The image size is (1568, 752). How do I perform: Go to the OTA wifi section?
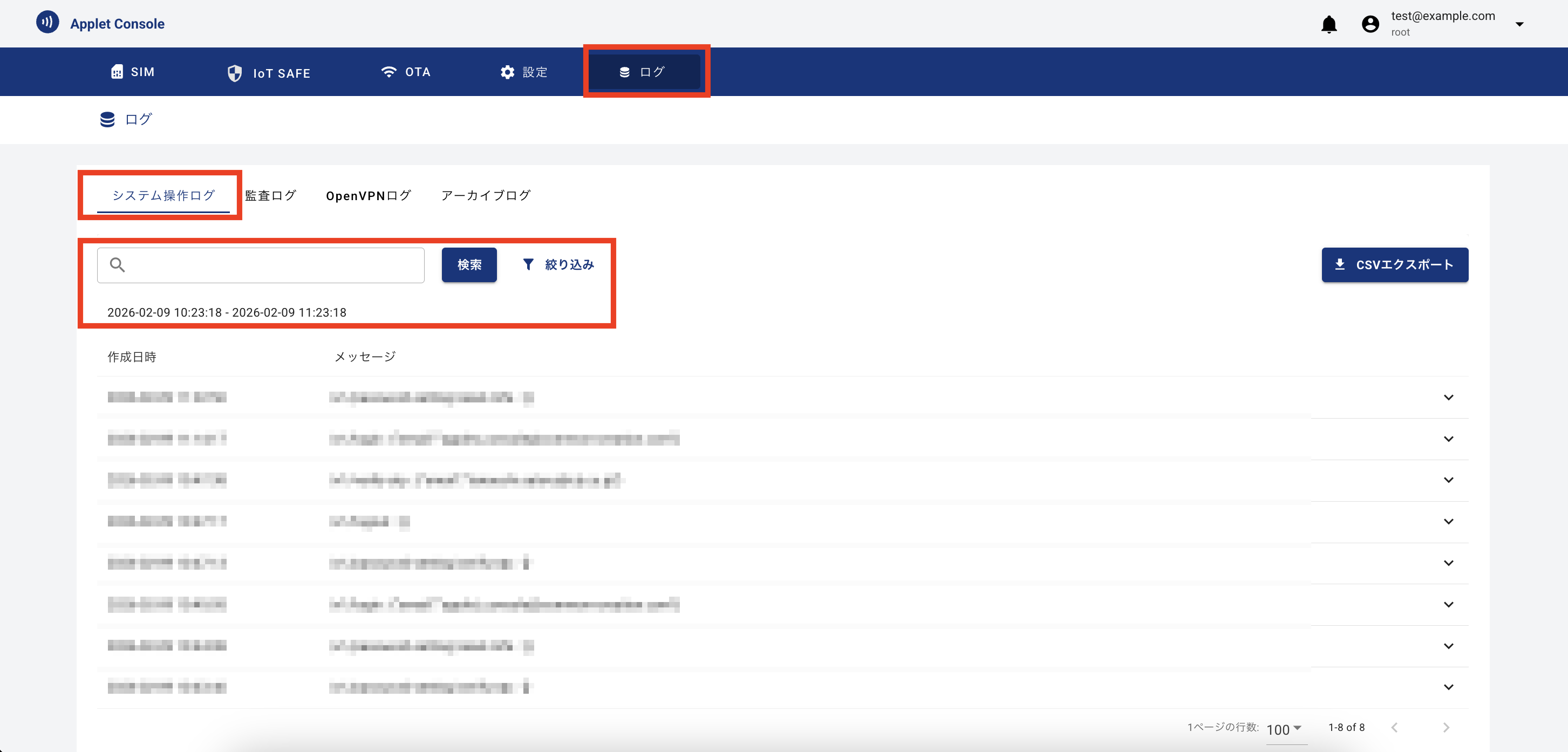point(405,72)
